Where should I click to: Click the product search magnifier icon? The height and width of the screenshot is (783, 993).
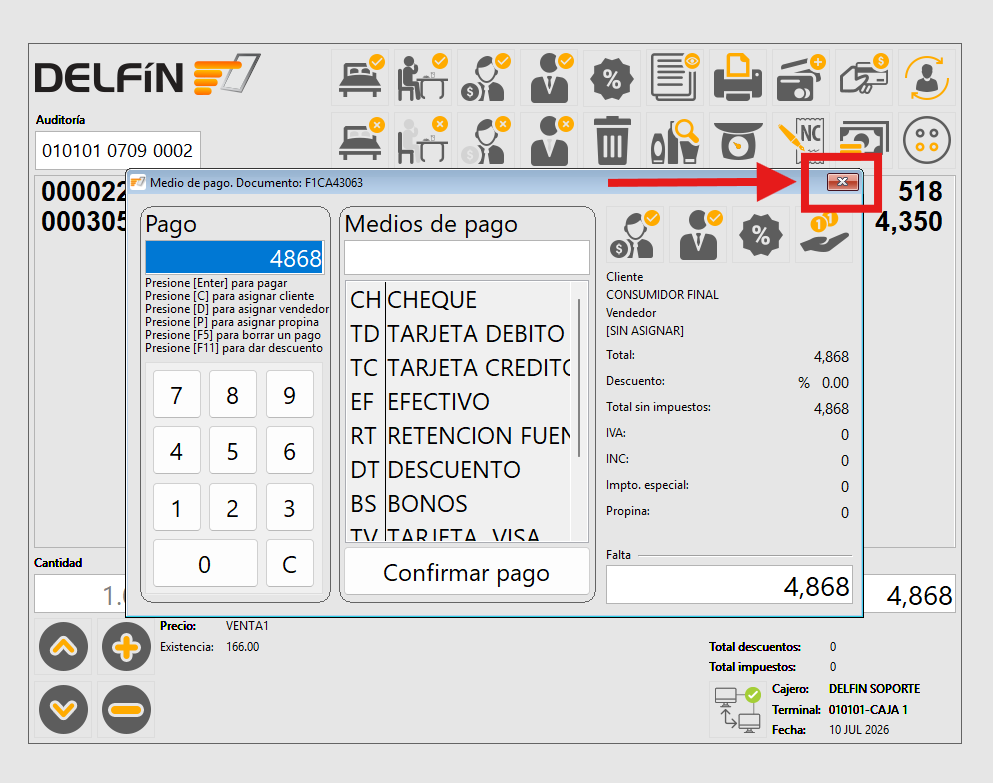(x=674, y=140)
